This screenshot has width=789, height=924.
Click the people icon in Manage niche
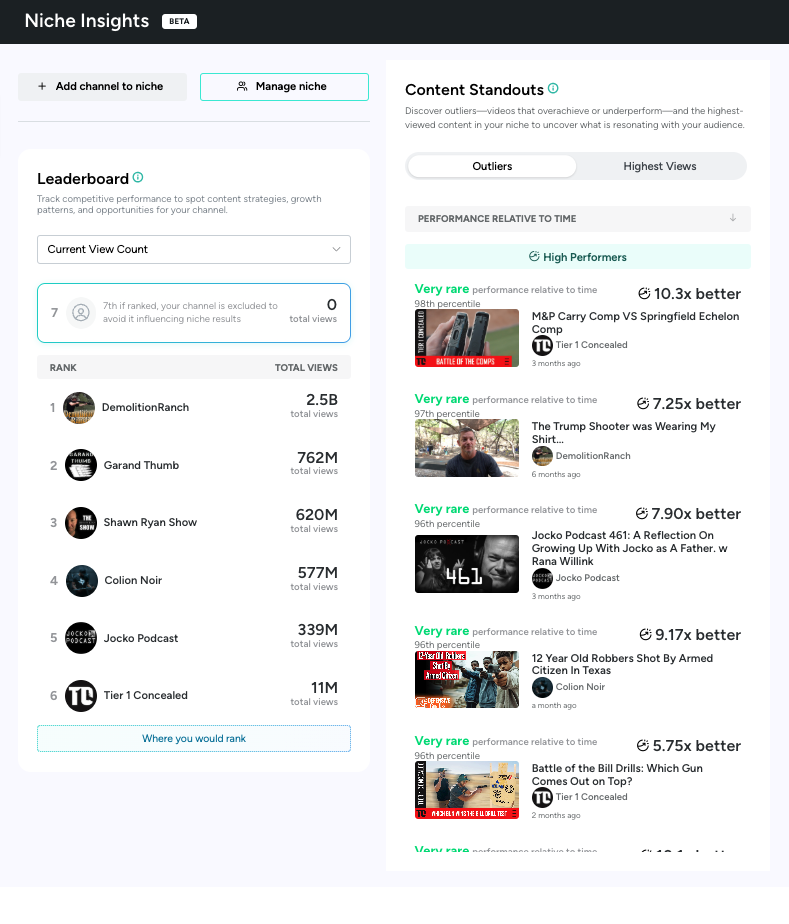click(x=242, y=86)
